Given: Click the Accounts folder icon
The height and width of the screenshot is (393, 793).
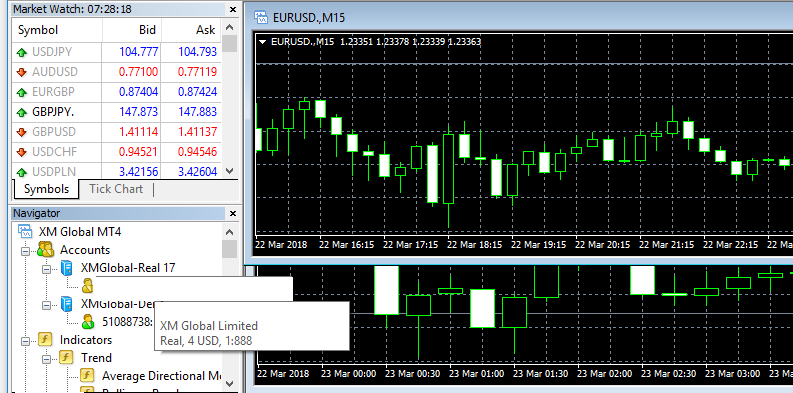Looking at the screenshot, I should (x=45, y=250).
